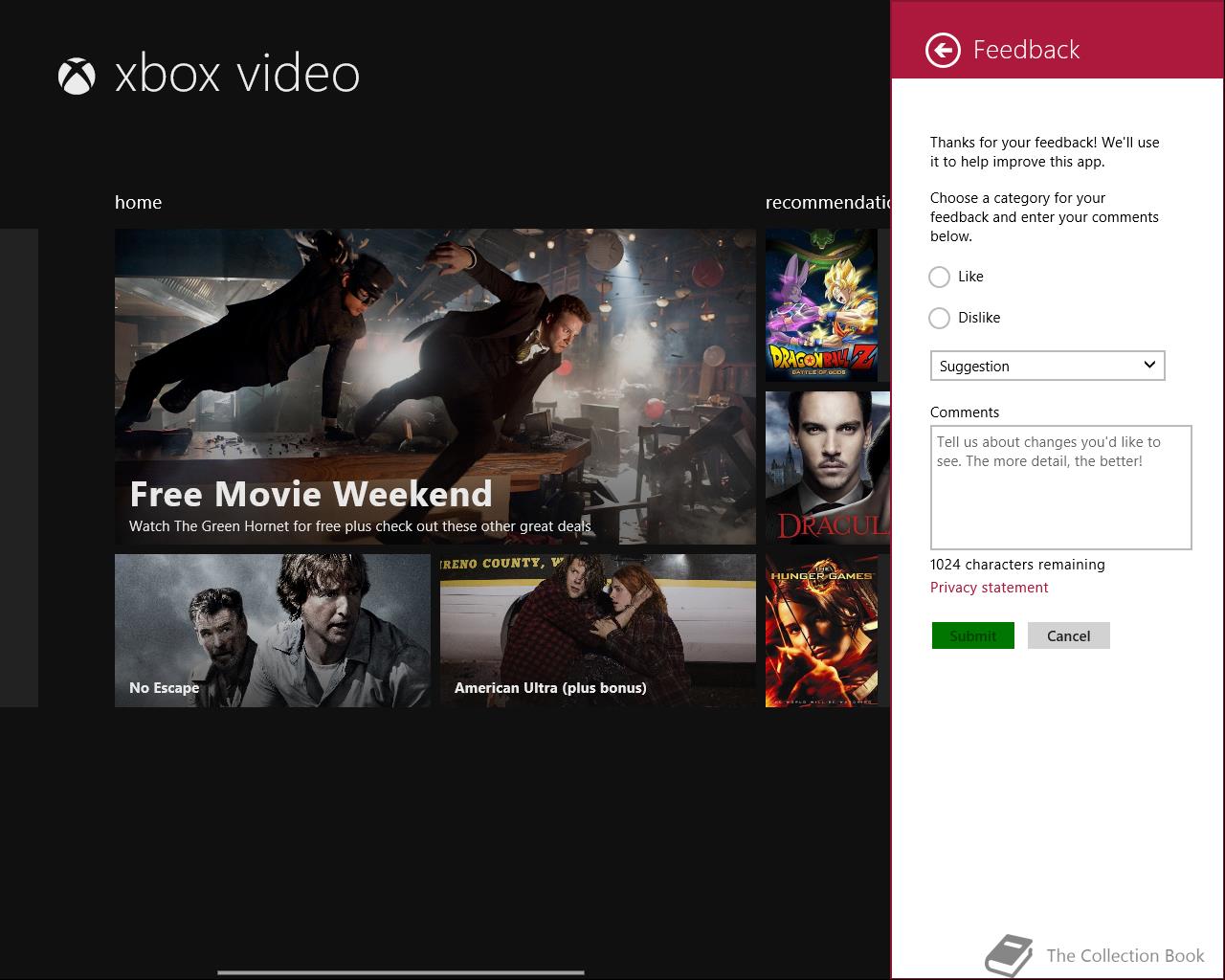
Task: Cancel the feedback form
Action: pos(1069,635)
